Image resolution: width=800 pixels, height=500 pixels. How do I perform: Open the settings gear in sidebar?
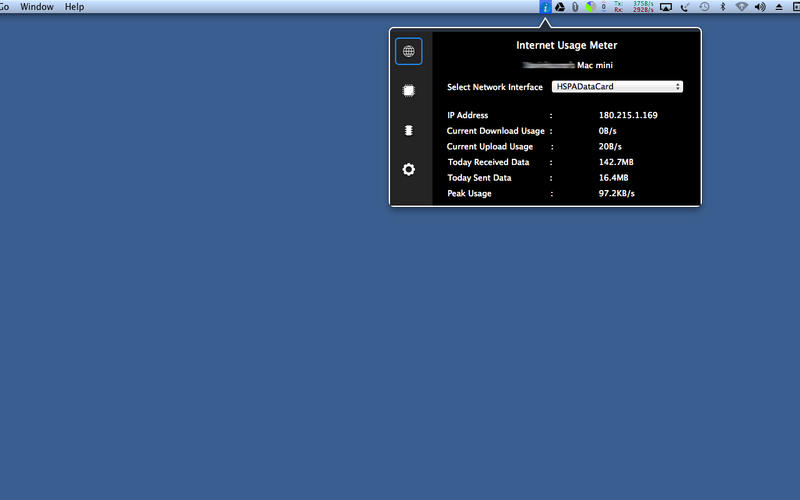pos(409,169)
